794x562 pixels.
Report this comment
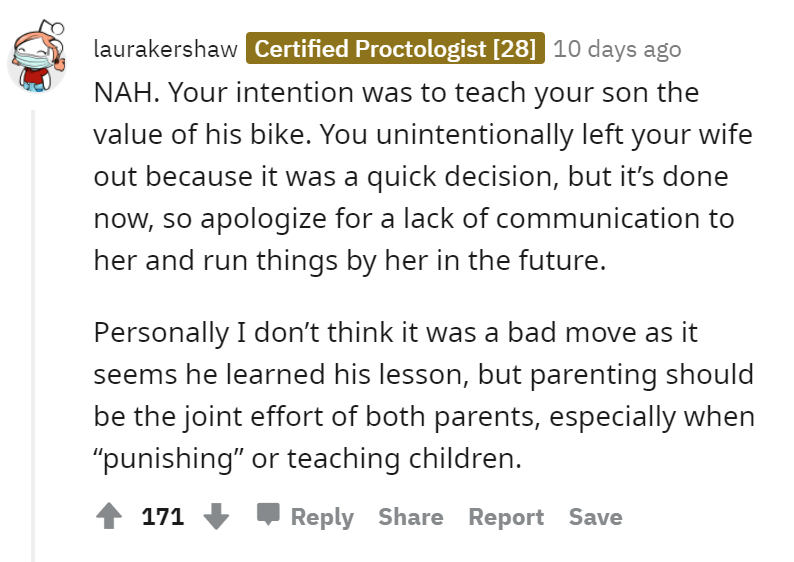point(506,517)
